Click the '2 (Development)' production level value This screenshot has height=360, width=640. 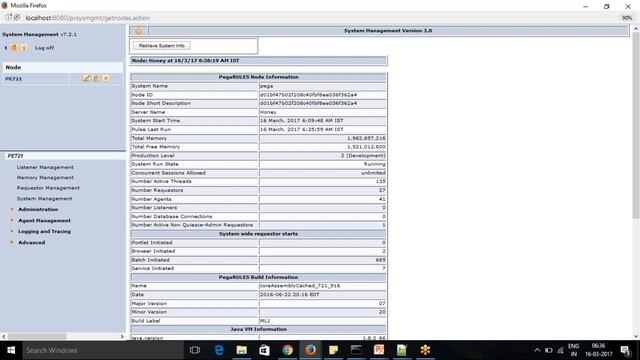point(363,156)
